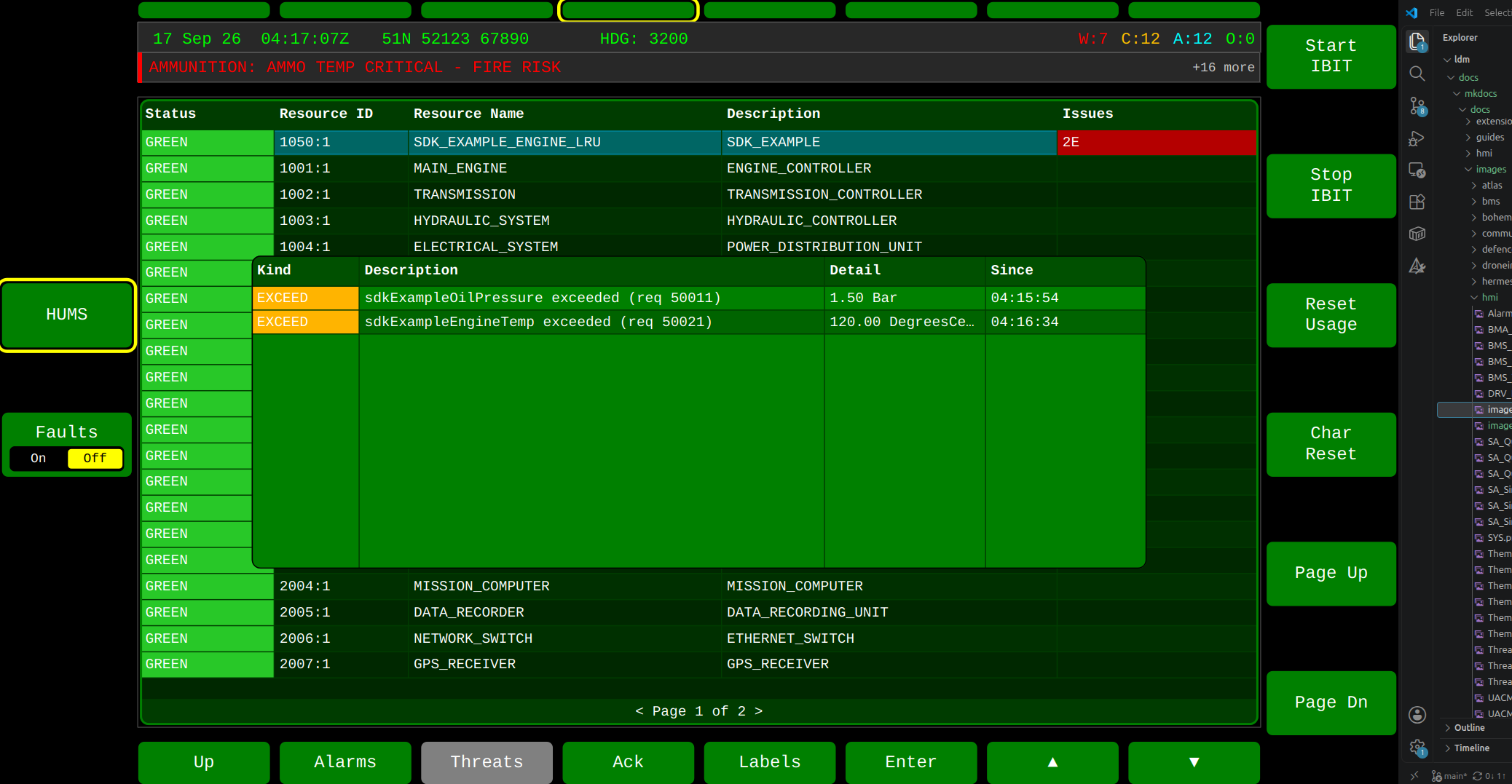1512x784 pixels.
Task: Open the triangular tool icon in activity bar
Action: 1417,266
